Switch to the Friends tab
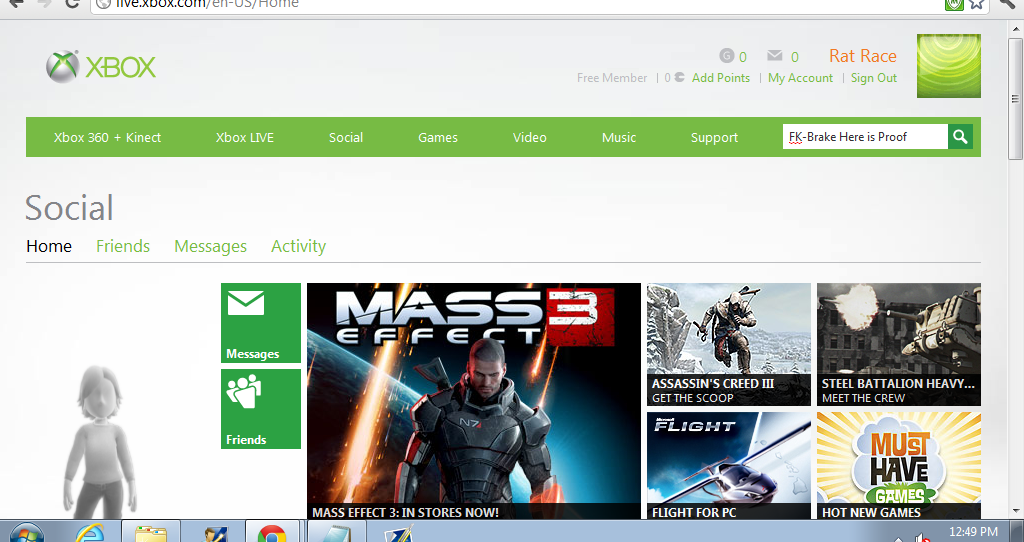 (123, 246)
